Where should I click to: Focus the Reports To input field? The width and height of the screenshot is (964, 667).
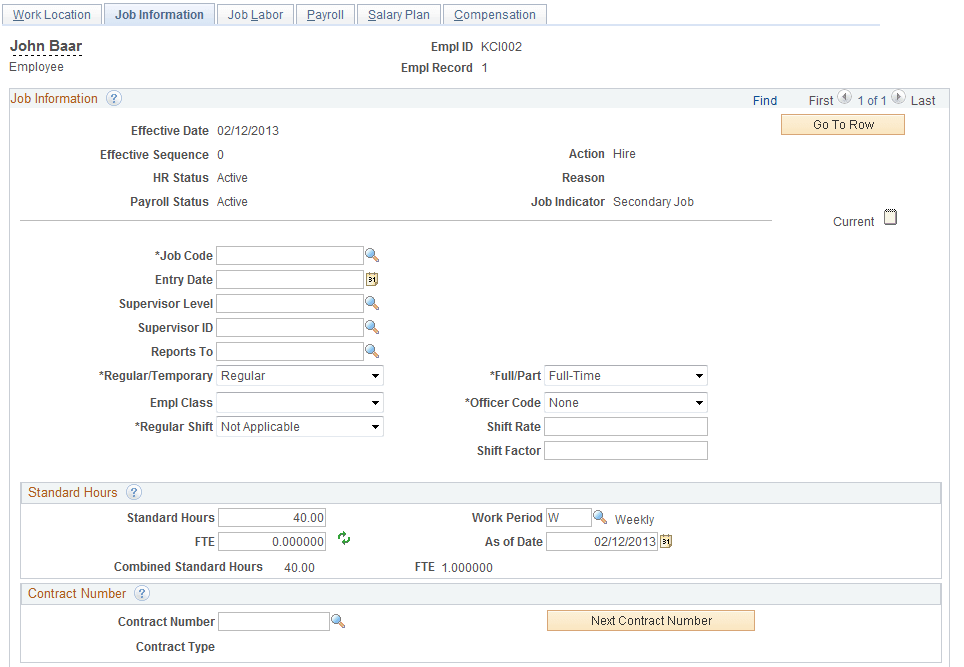coord(290,351)
